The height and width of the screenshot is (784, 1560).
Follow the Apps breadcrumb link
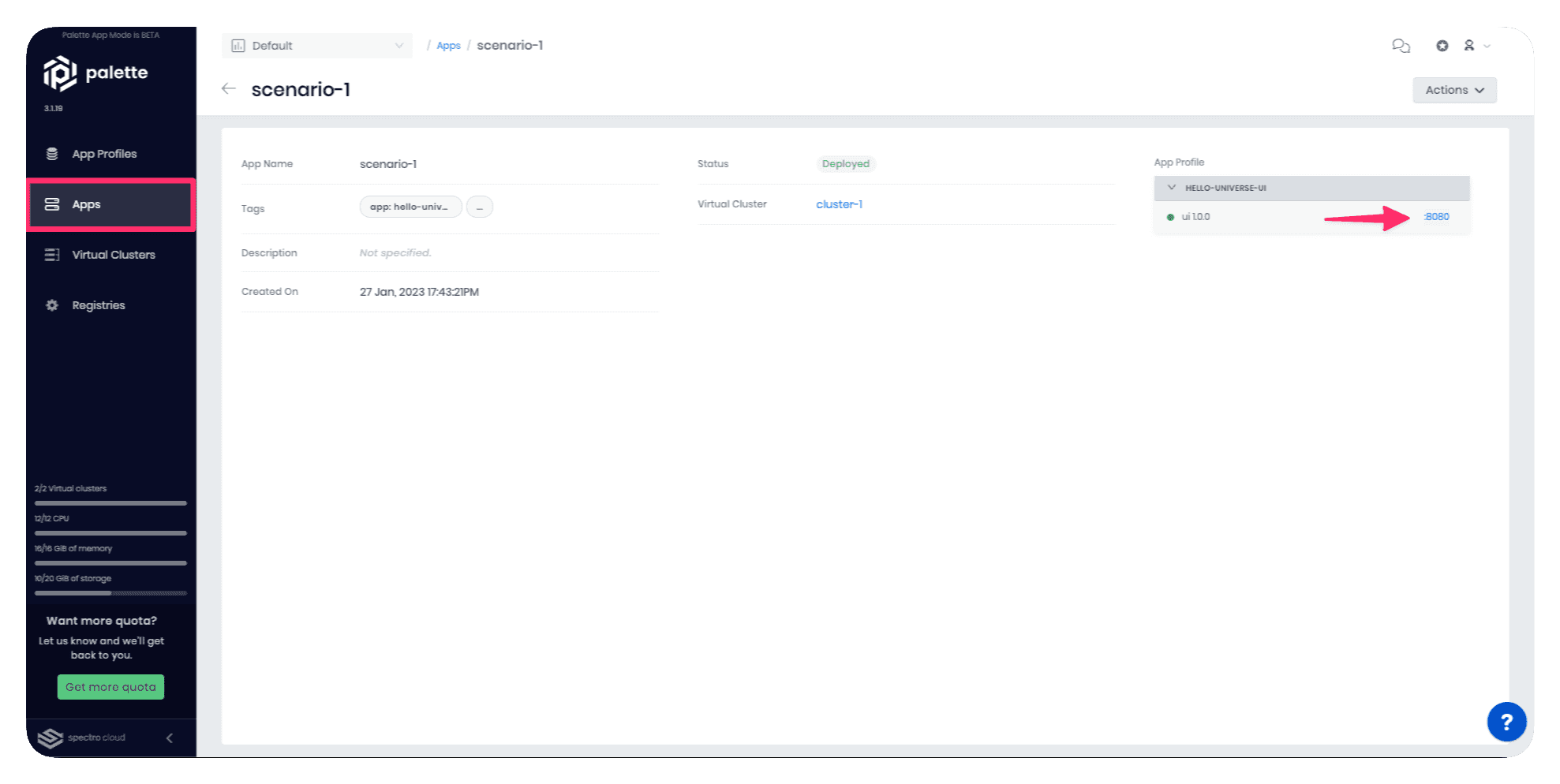tap(448, 46)
